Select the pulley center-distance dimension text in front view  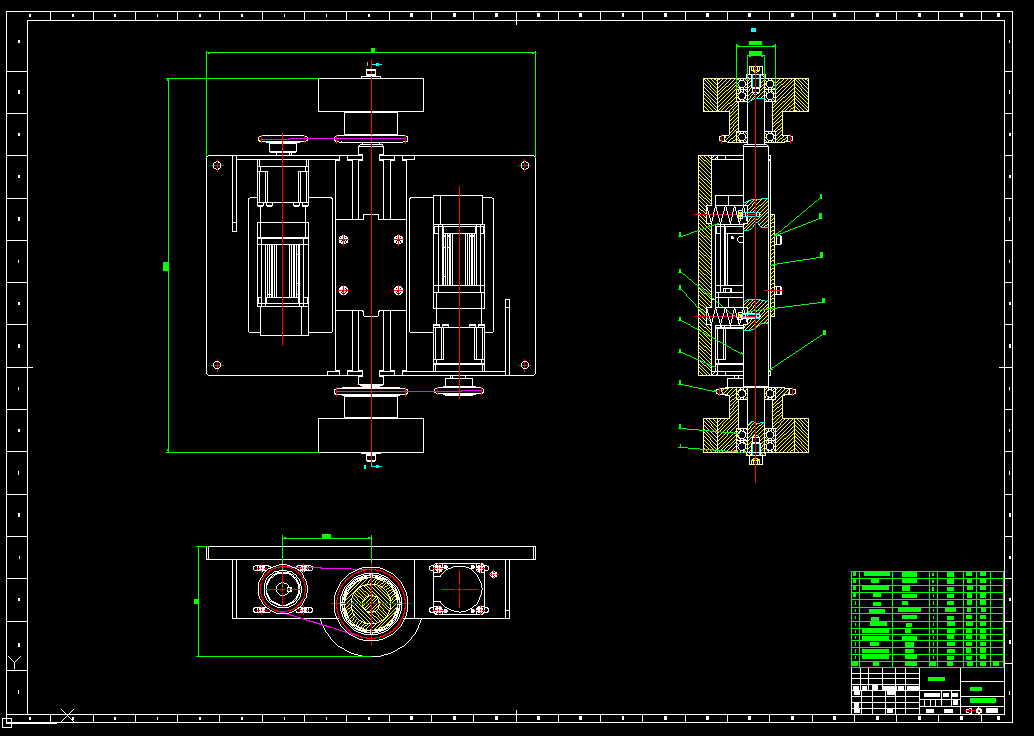(326, 536)
